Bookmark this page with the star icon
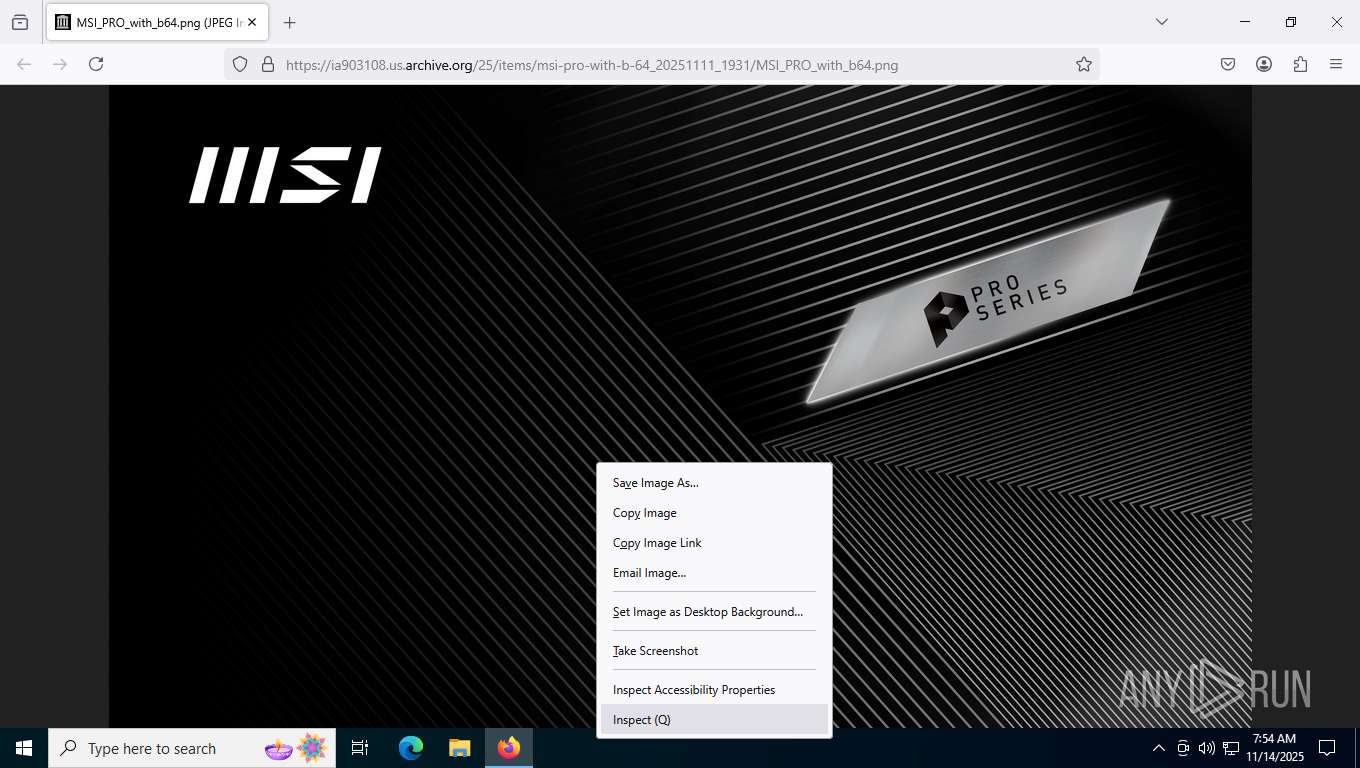1360x768 pixels. [x=1084, y=64]
